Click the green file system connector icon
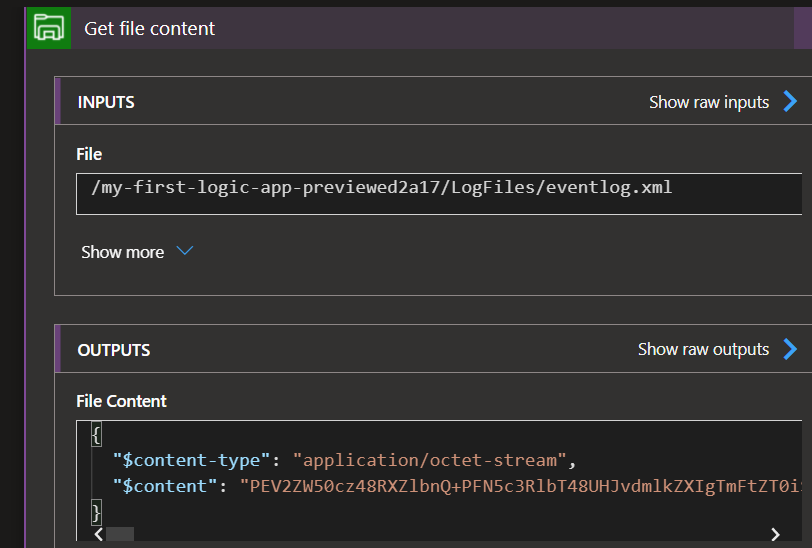Viewport: 812px width, 548px height. coord(48,27)
